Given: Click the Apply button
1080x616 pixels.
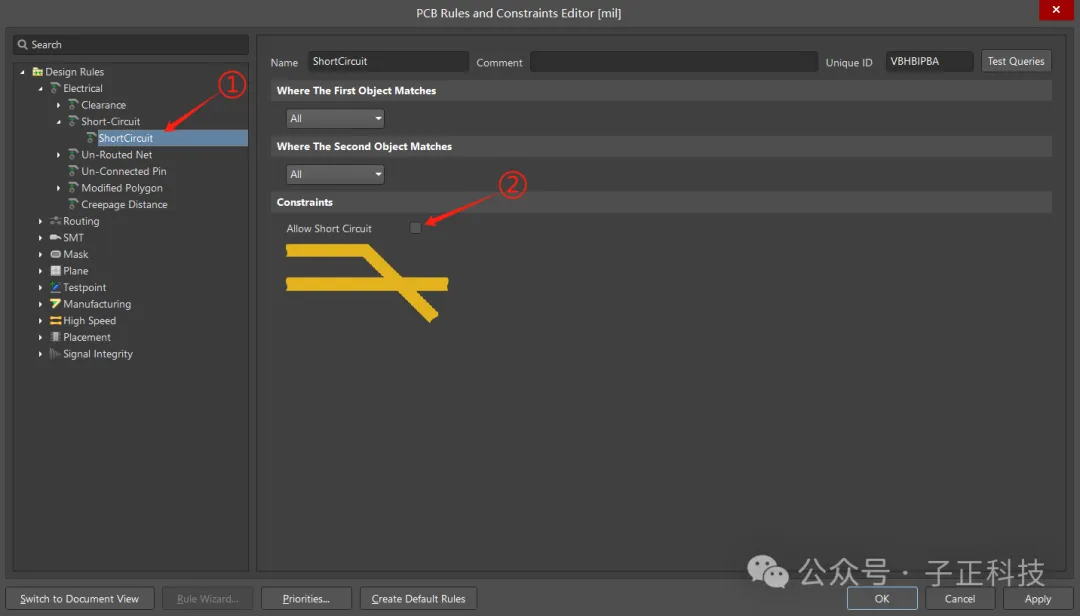Looking at the screenshot, I should point(1037,599).
